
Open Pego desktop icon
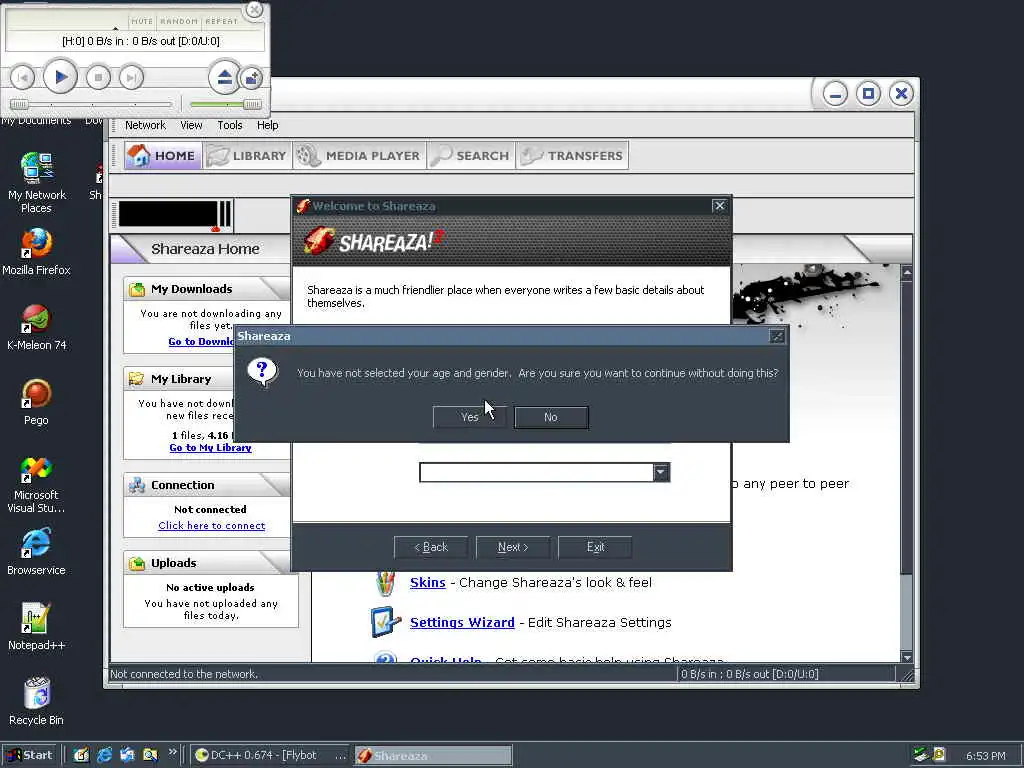pyautogui.click(x=37, y=402)
